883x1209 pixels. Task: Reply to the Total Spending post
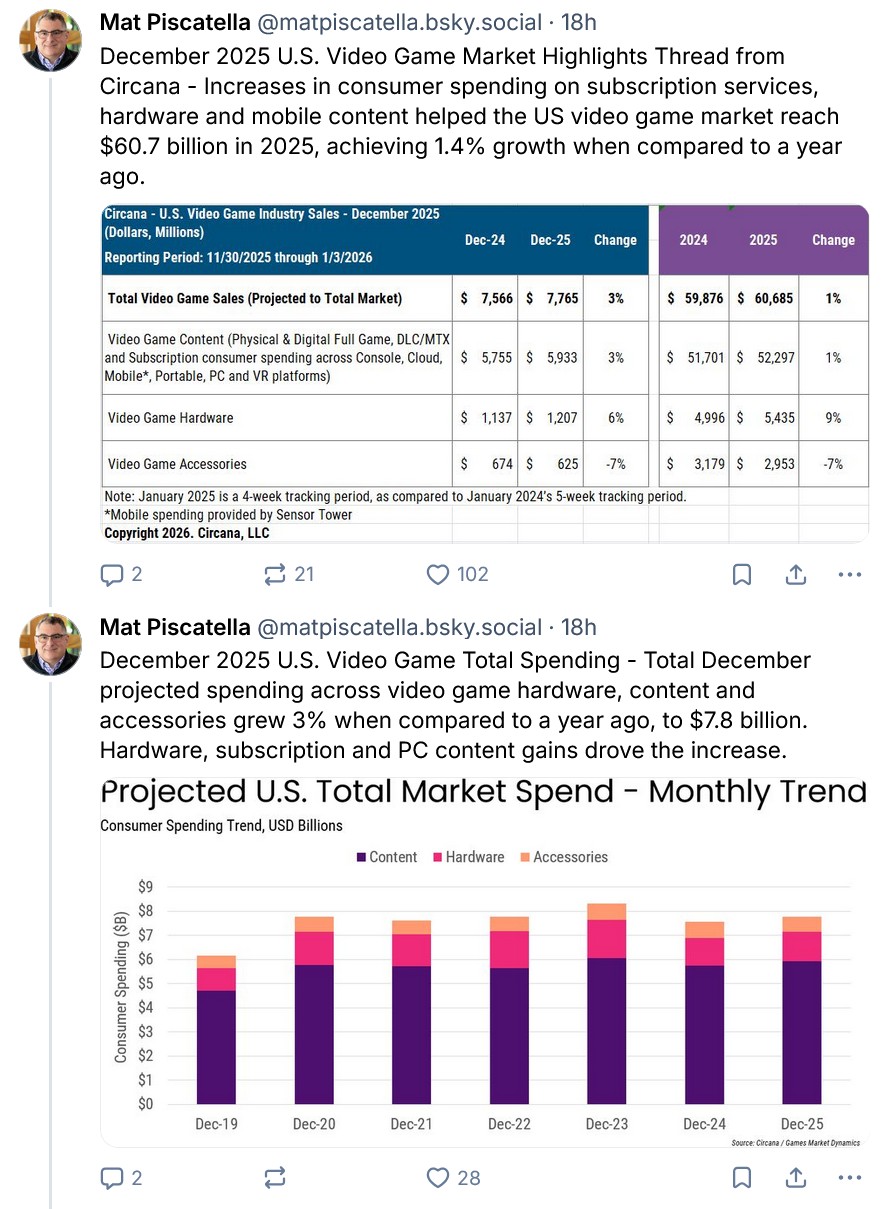pyautogui.click(x=112, y=1178)
